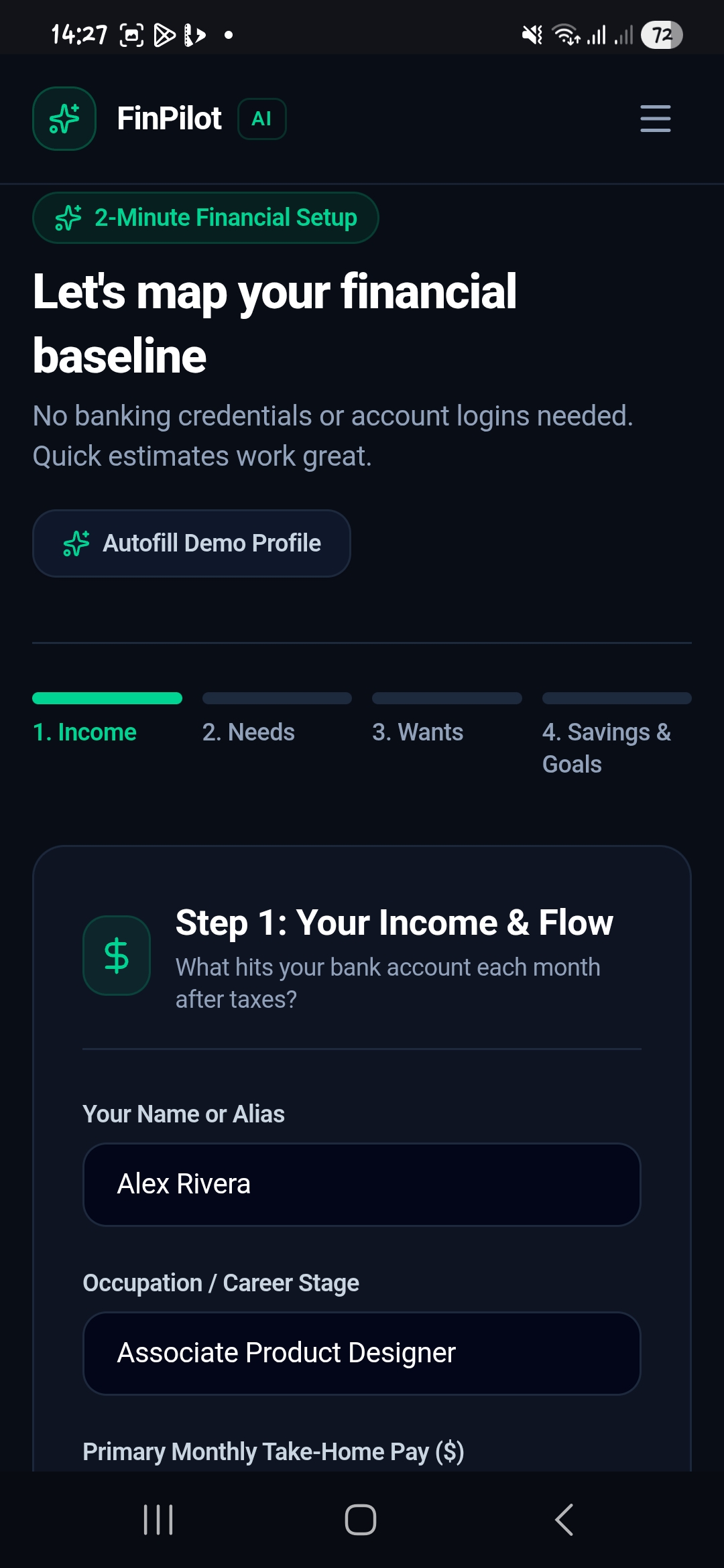Click the Occupation / Career Stage field

tap(362, 1354)
